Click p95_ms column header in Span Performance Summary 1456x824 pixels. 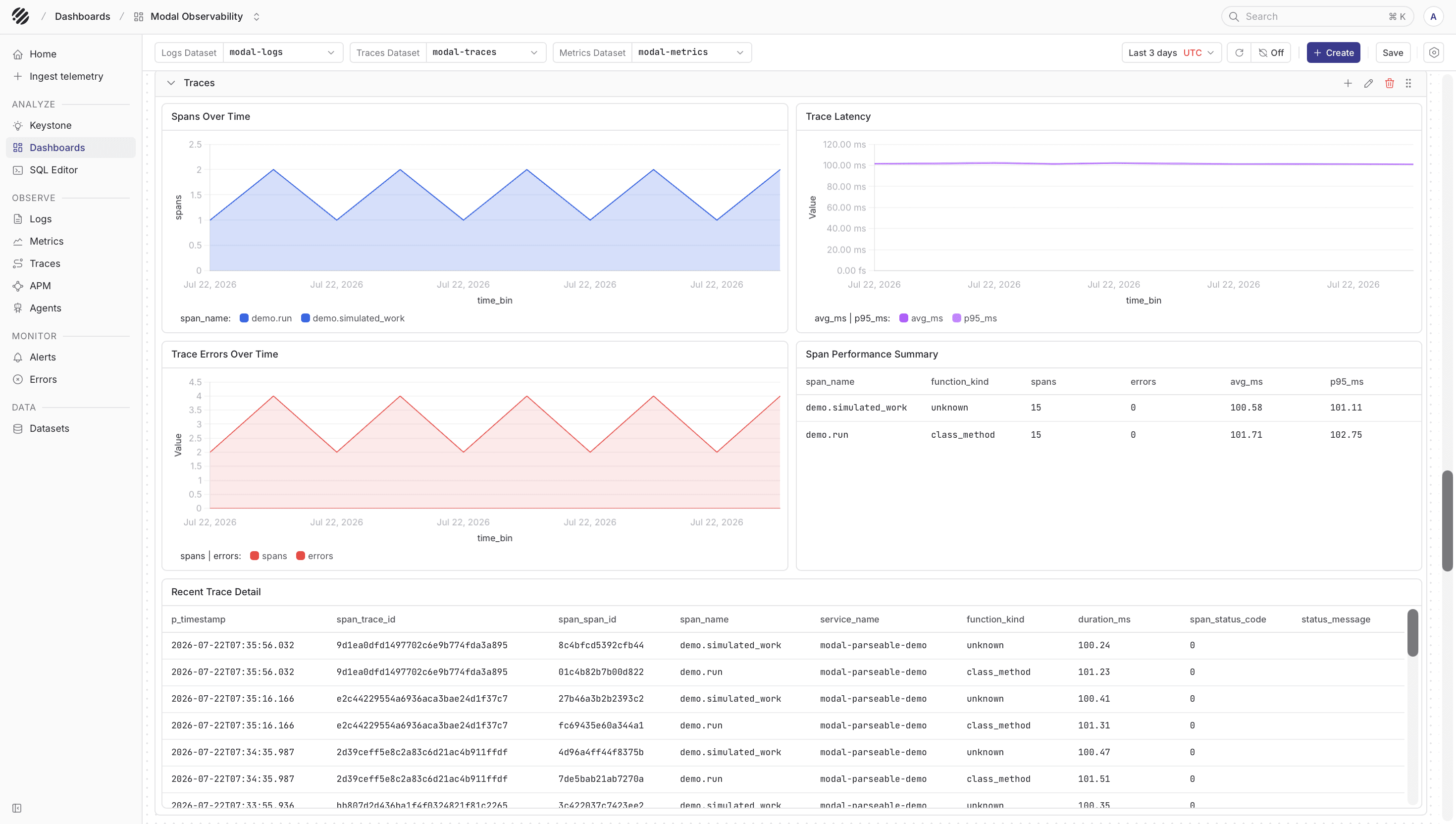pos(1346,381)
